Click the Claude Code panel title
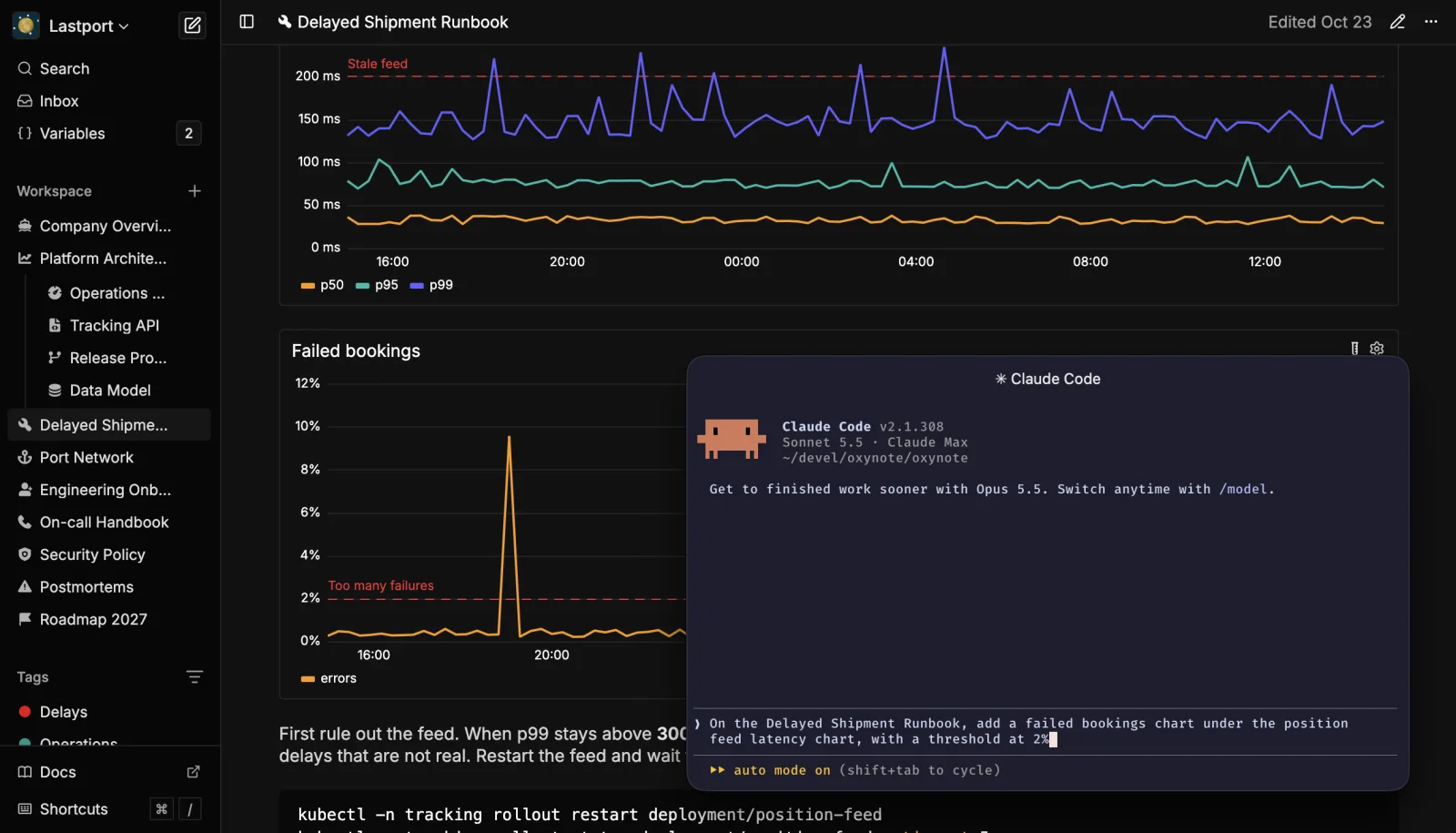 click(x=1048, y=379)
